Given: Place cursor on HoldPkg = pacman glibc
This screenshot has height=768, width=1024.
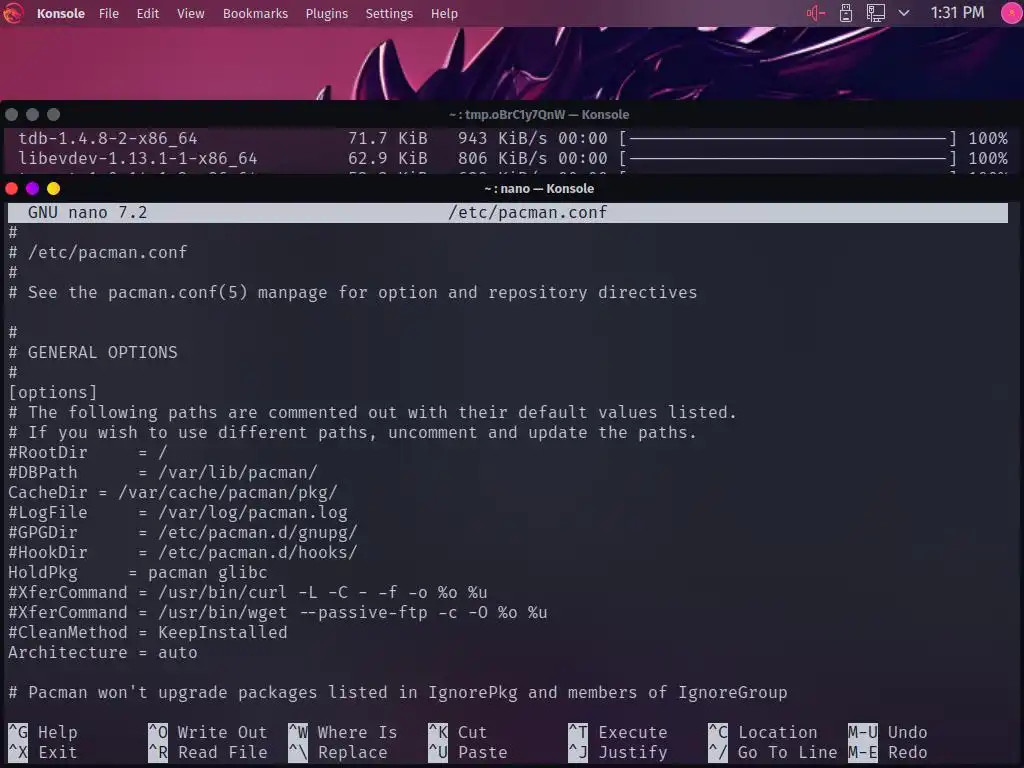Looking at the screenshot, I should 138,573.
